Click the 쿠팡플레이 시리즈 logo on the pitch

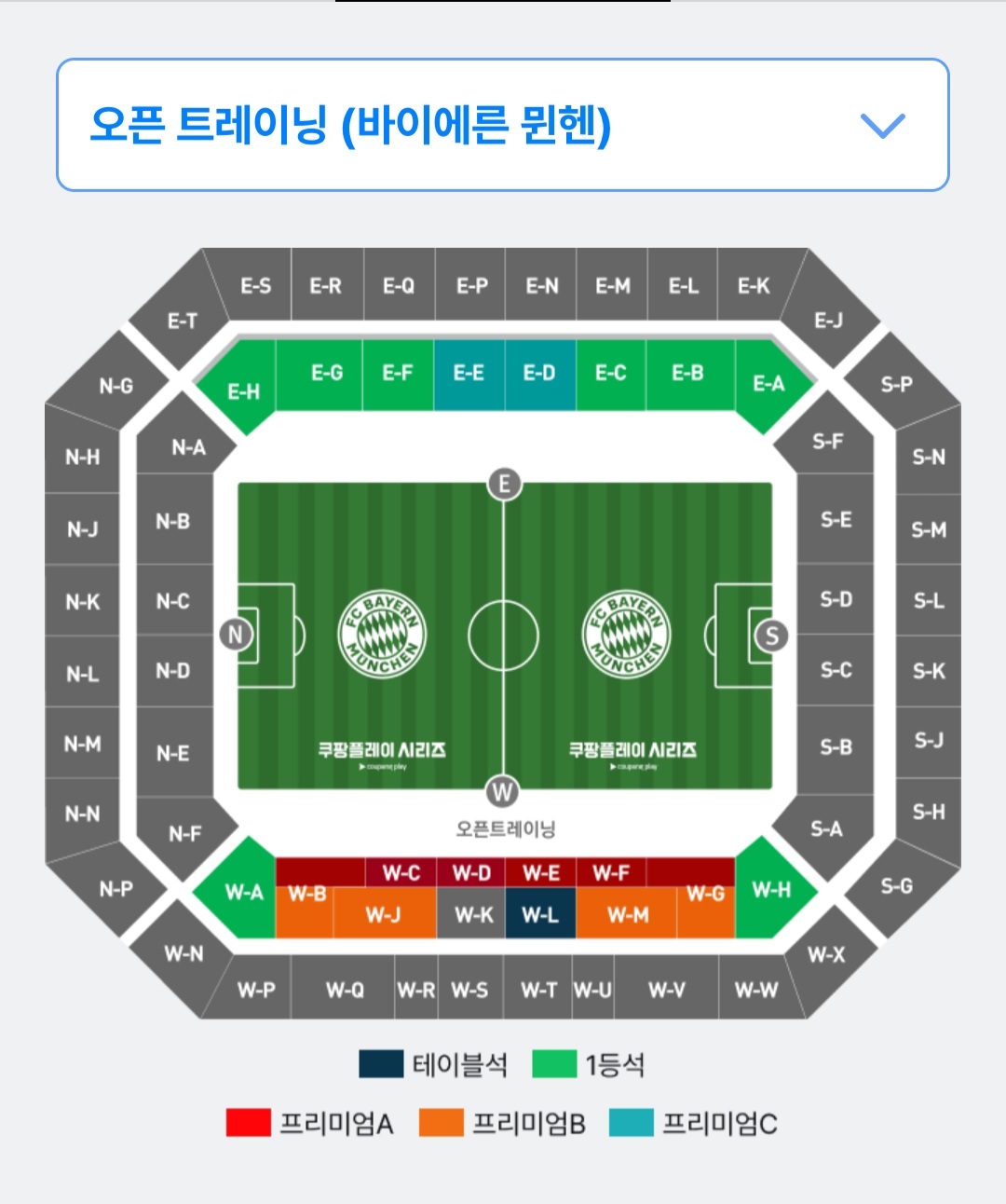point(381,746)
